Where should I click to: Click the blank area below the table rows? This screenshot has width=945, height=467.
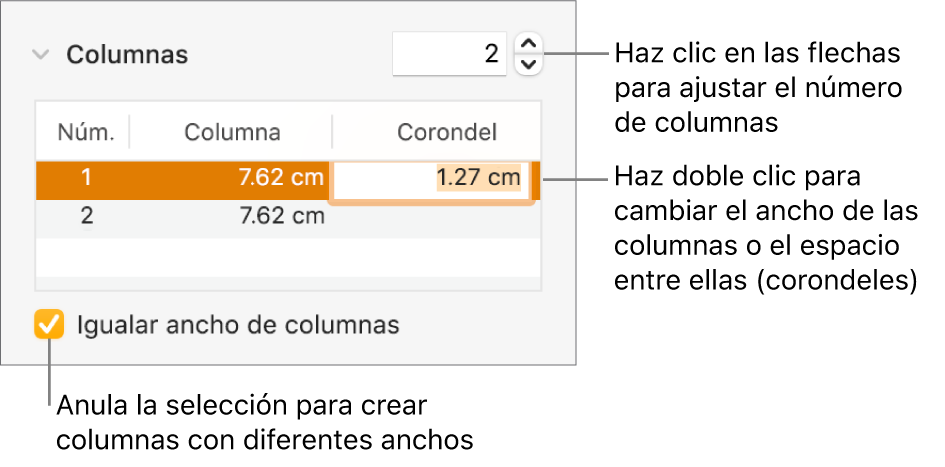coord(288,282)
